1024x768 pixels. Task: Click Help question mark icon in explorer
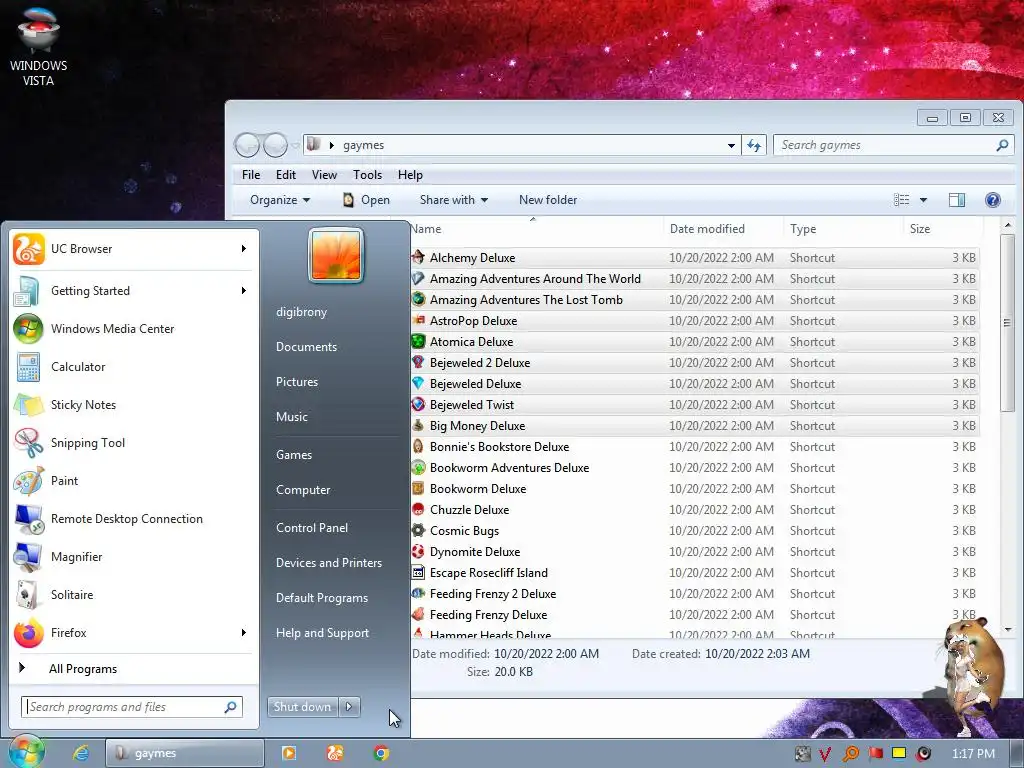point(992,200)
